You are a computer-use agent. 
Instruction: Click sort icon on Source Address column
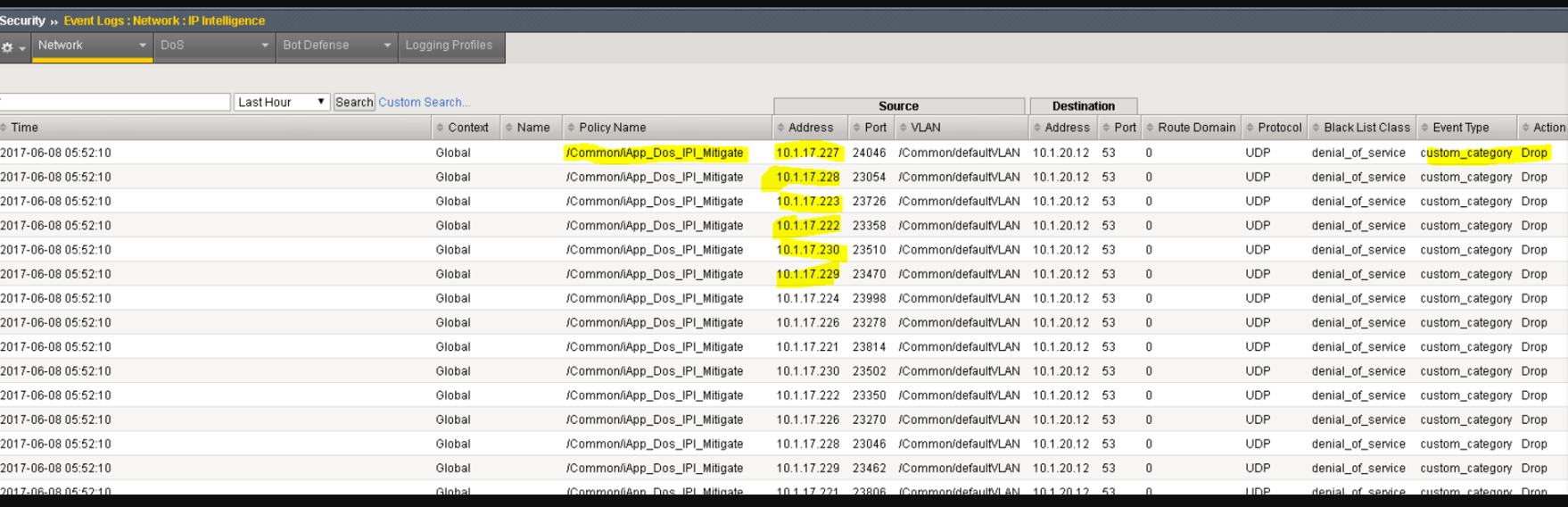point(781,128)
